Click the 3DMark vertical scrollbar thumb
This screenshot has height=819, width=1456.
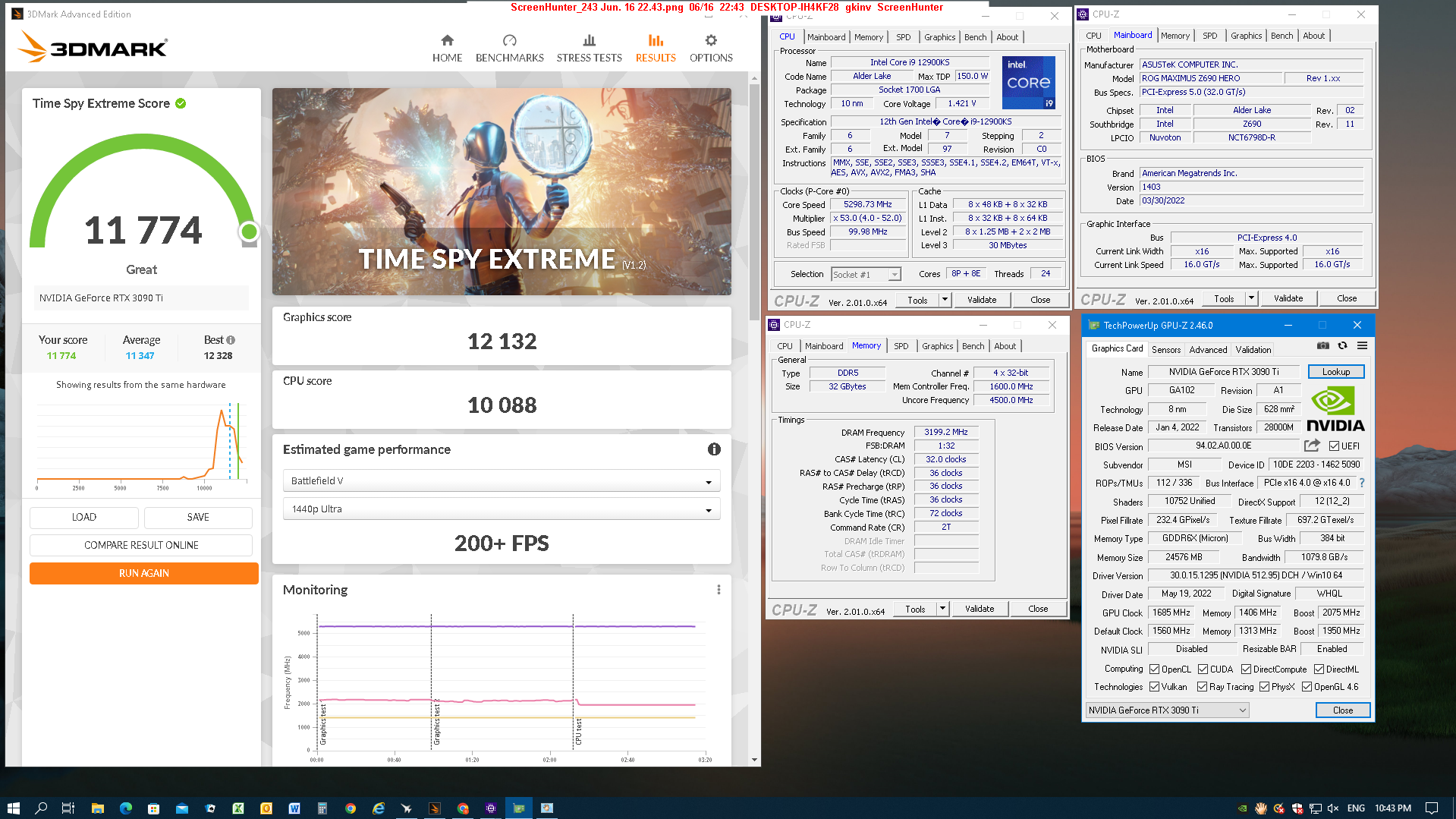coord(753,201)
